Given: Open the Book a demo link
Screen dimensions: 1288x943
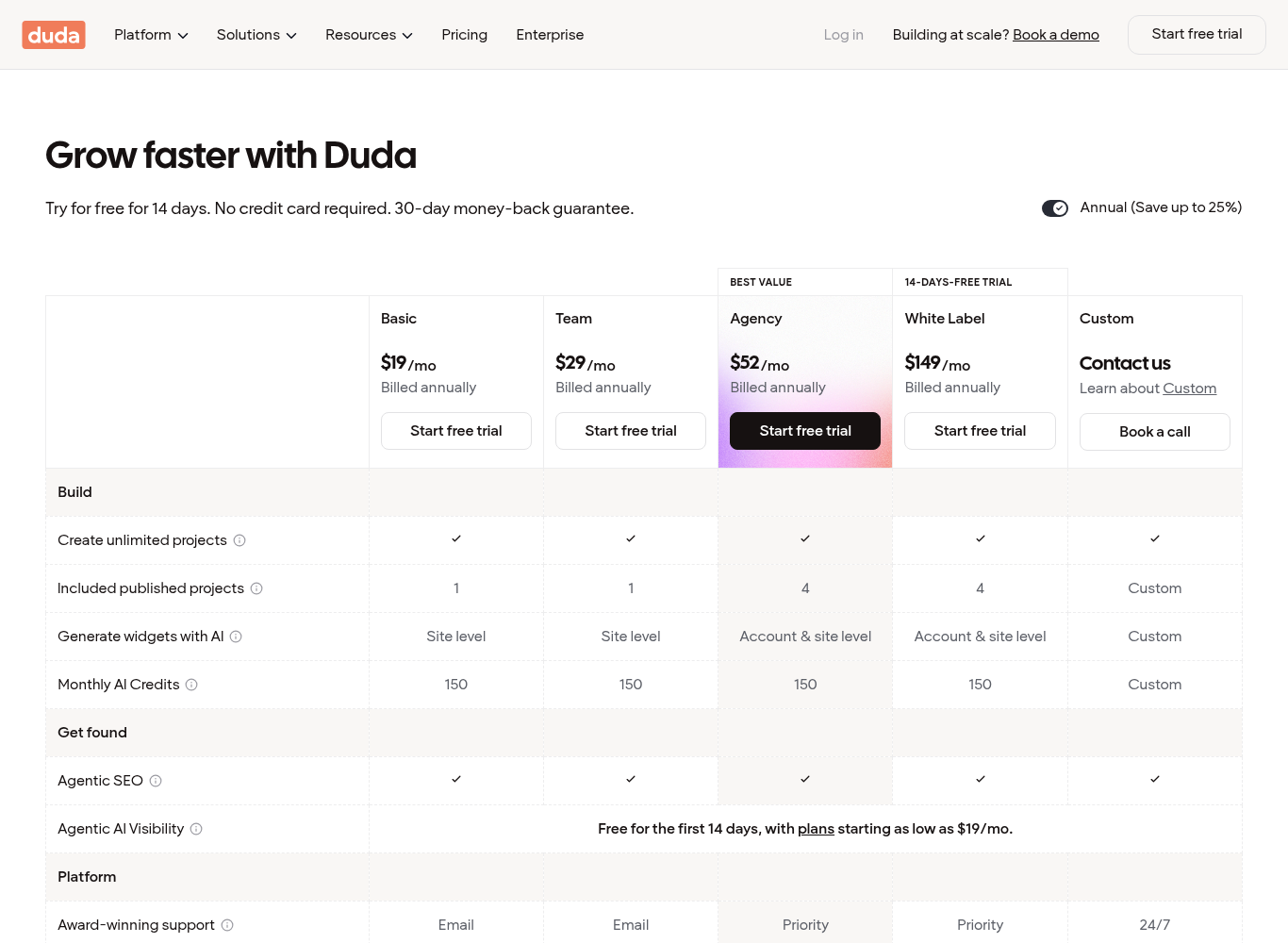Looking at the screenshot, I should 1056,35.
